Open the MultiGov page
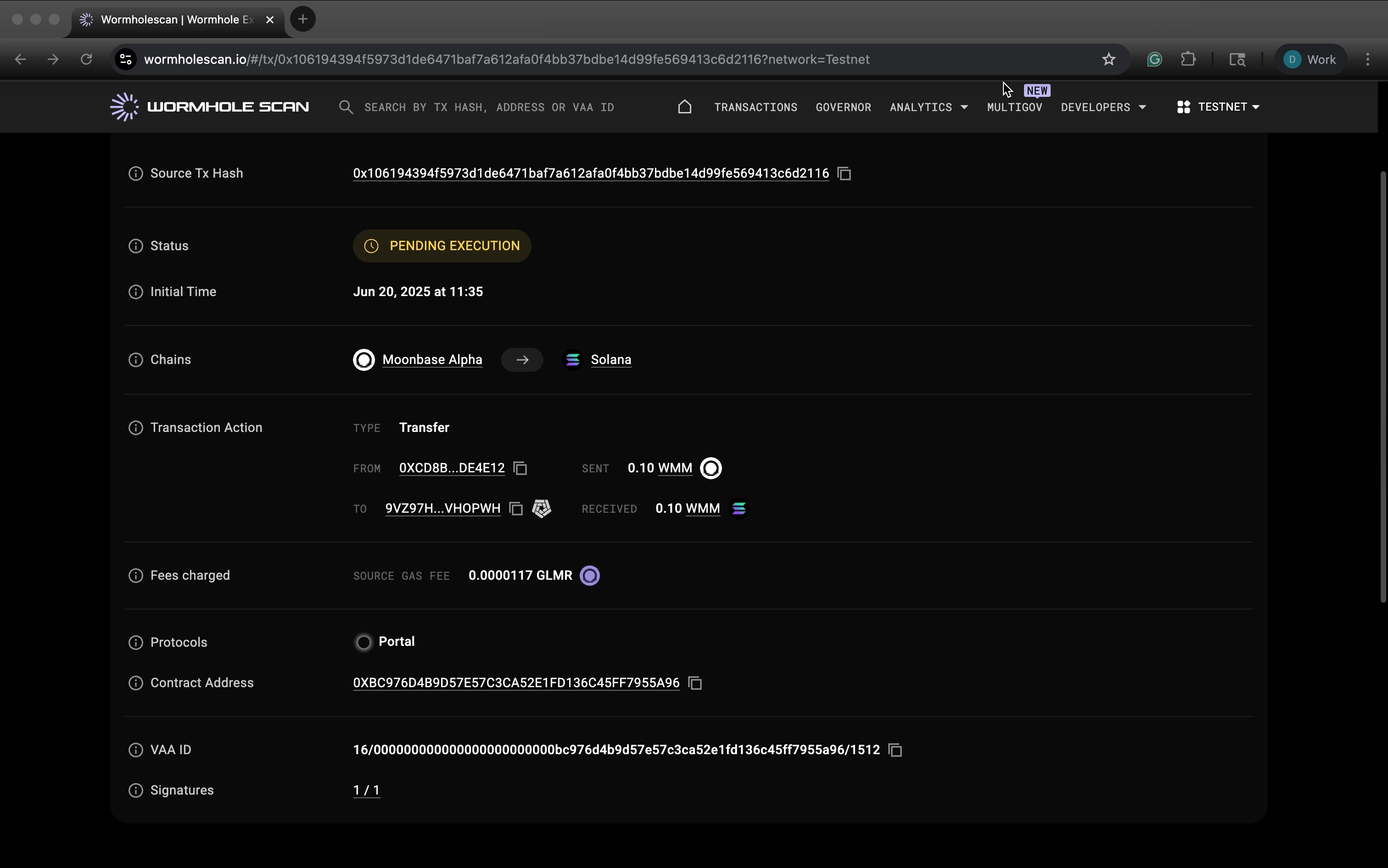 (x=1014, y=107)
